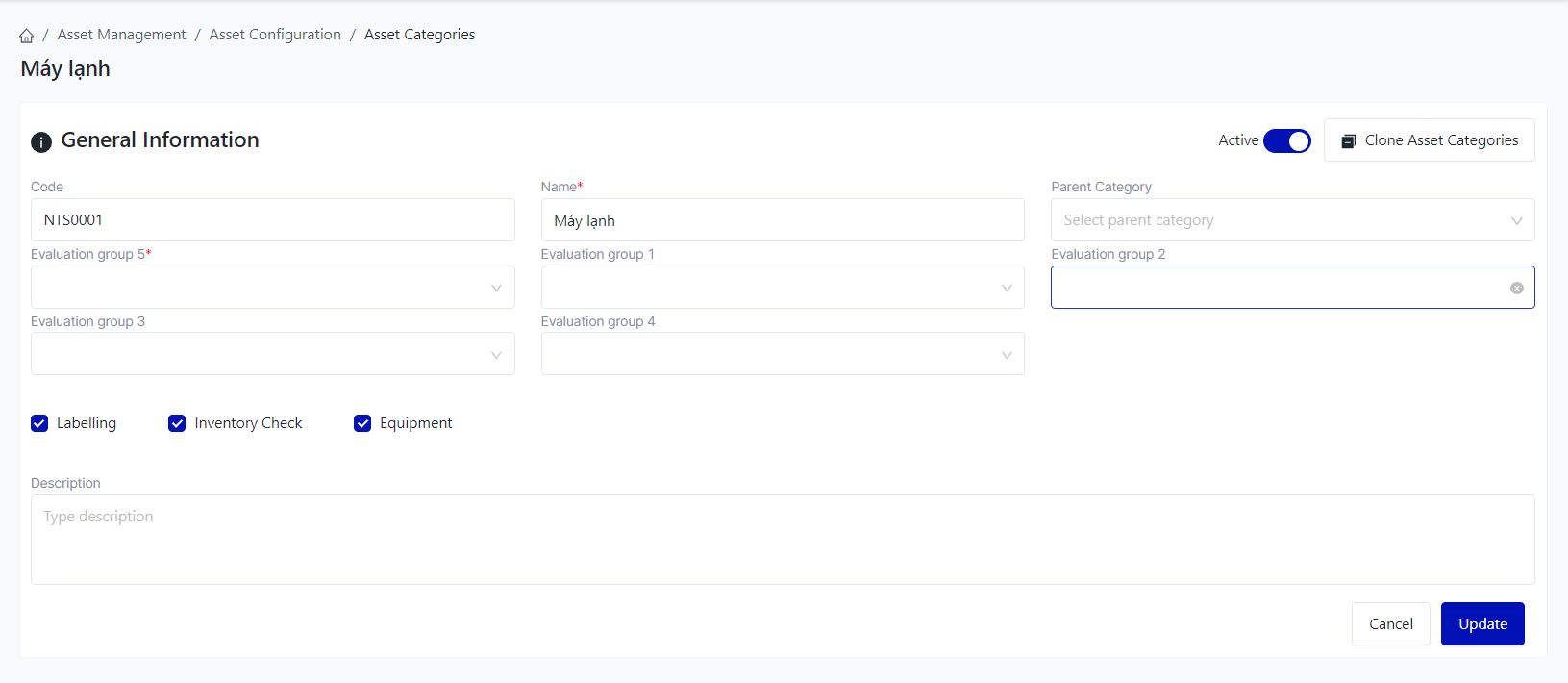Expand the Evaluation group 5 dropdown
This screenshot has height=683, width=1568.
click(x=272, y=288)
